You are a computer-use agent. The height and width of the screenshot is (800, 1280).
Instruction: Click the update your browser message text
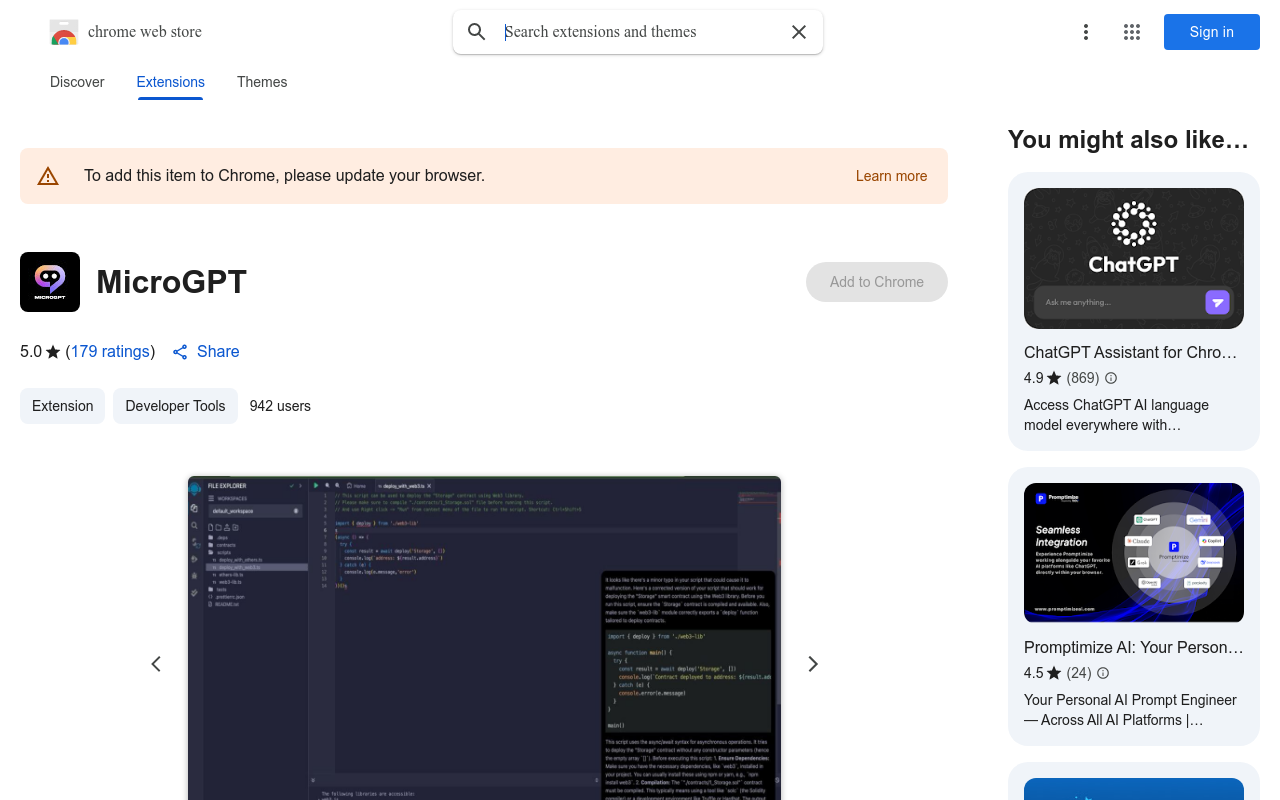coord(284,176)
